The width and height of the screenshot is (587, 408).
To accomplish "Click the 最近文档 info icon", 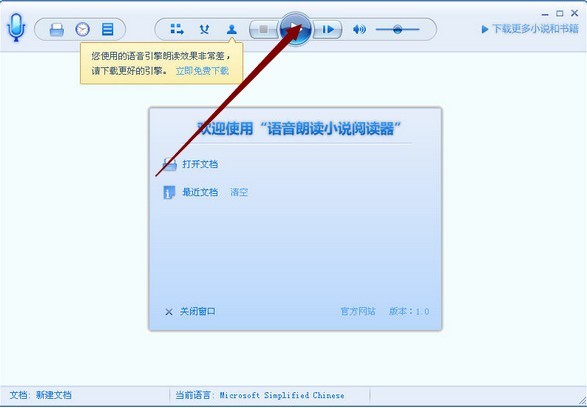I will (x=169, y=193).
